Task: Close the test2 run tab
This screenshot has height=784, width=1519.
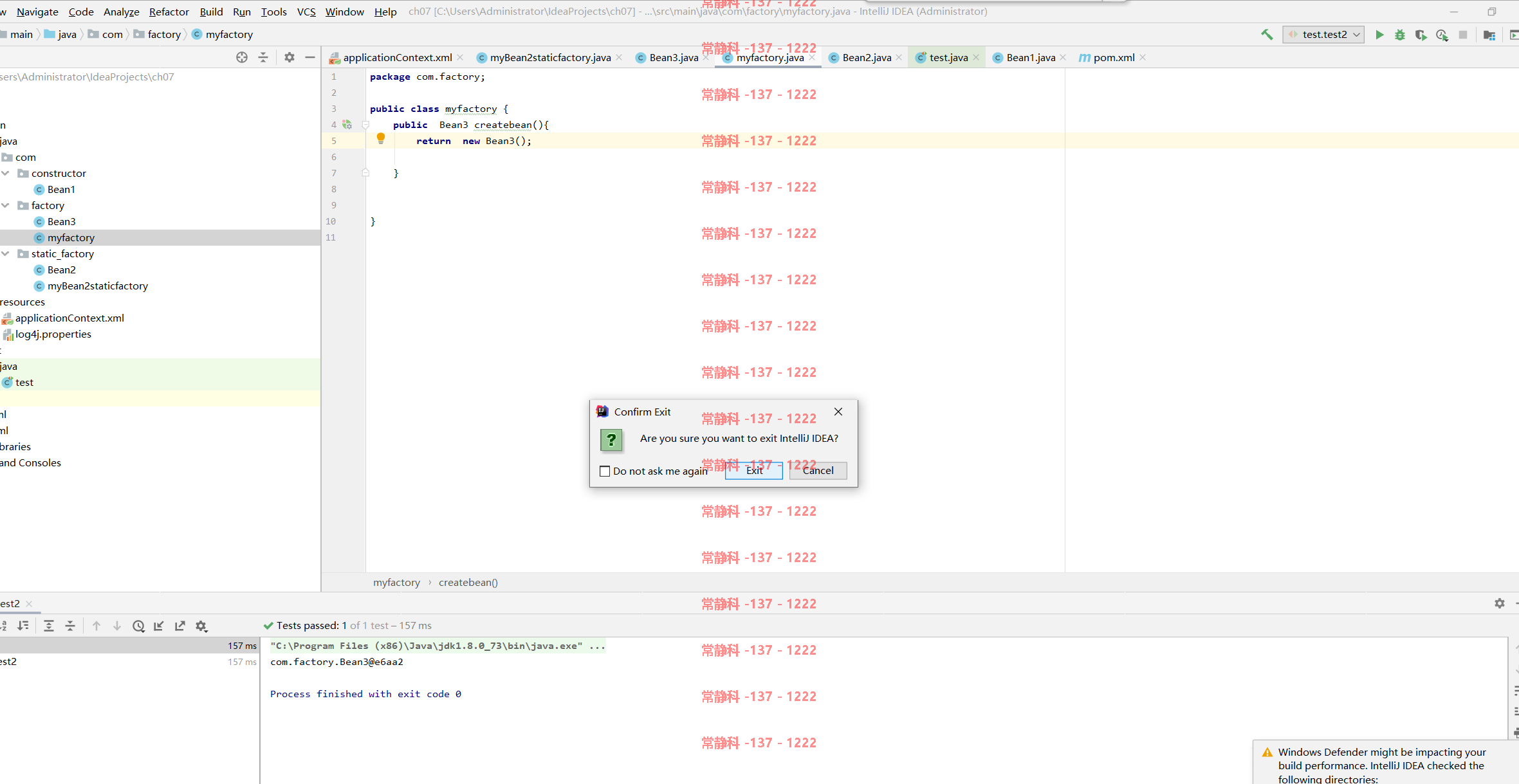Action: click(29, 603)
